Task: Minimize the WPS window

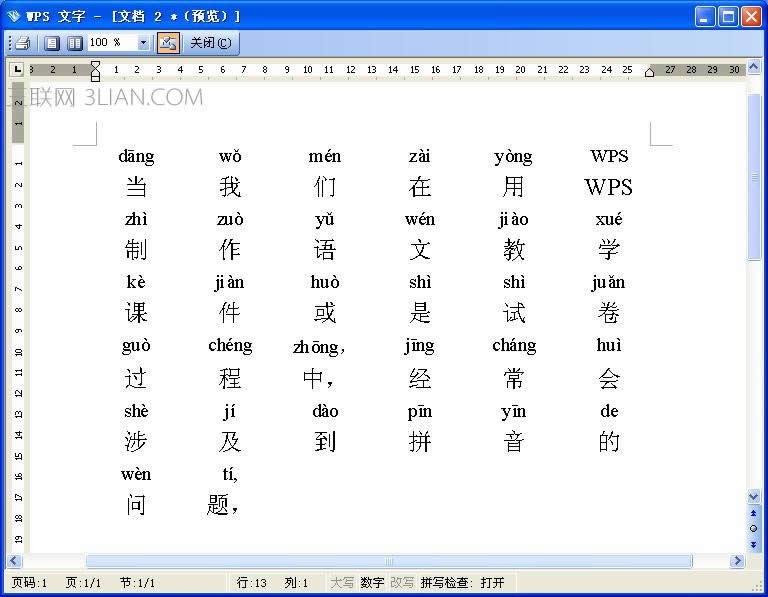Action: click(705, 17)
